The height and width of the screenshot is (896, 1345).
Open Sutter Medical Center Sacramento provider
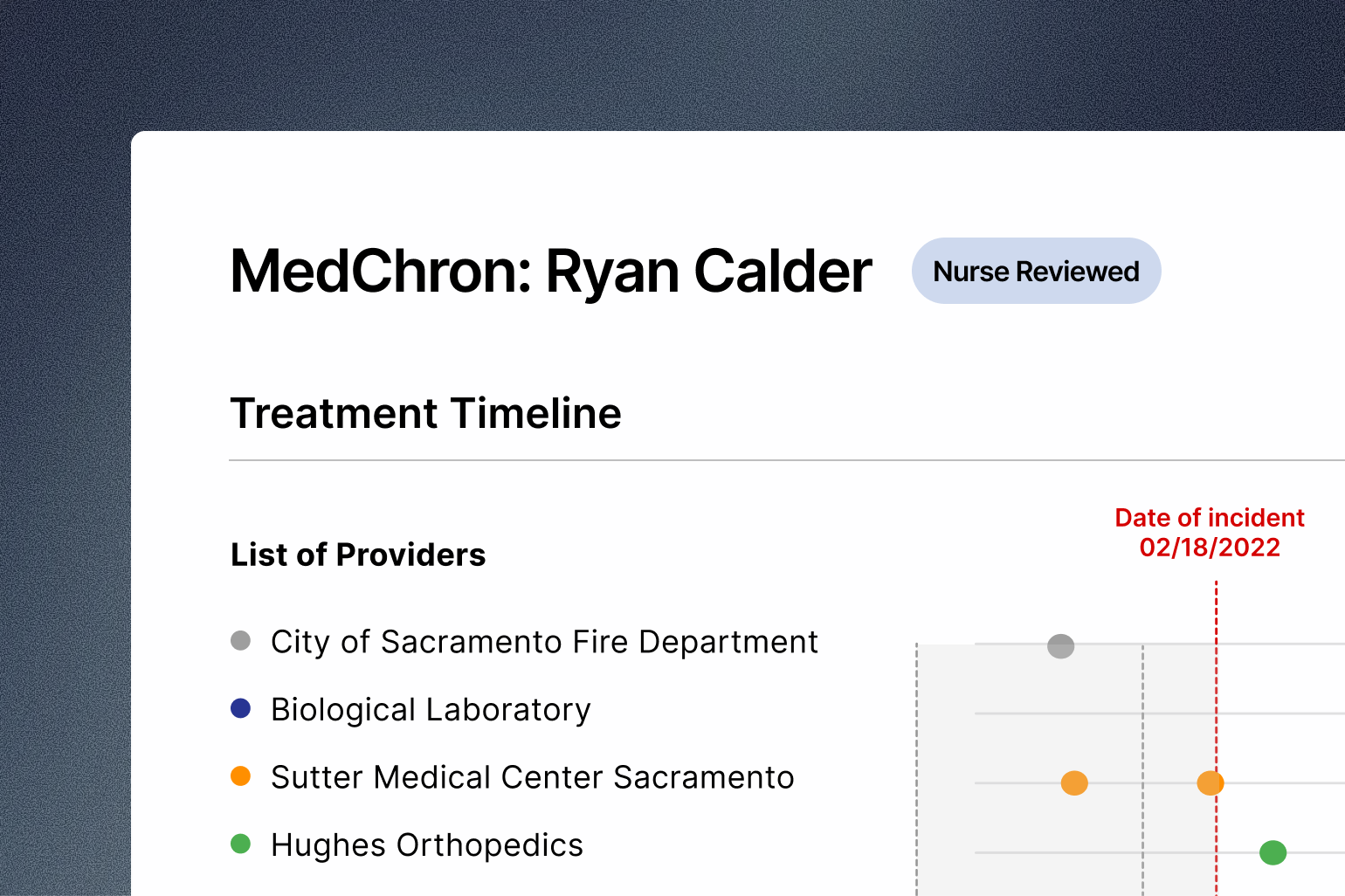(x=532, y=777)
